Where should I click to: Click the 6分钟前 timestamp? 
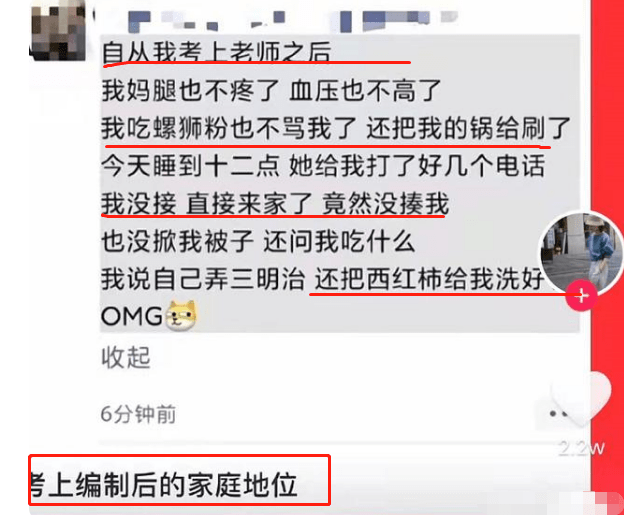coord(138,414)
